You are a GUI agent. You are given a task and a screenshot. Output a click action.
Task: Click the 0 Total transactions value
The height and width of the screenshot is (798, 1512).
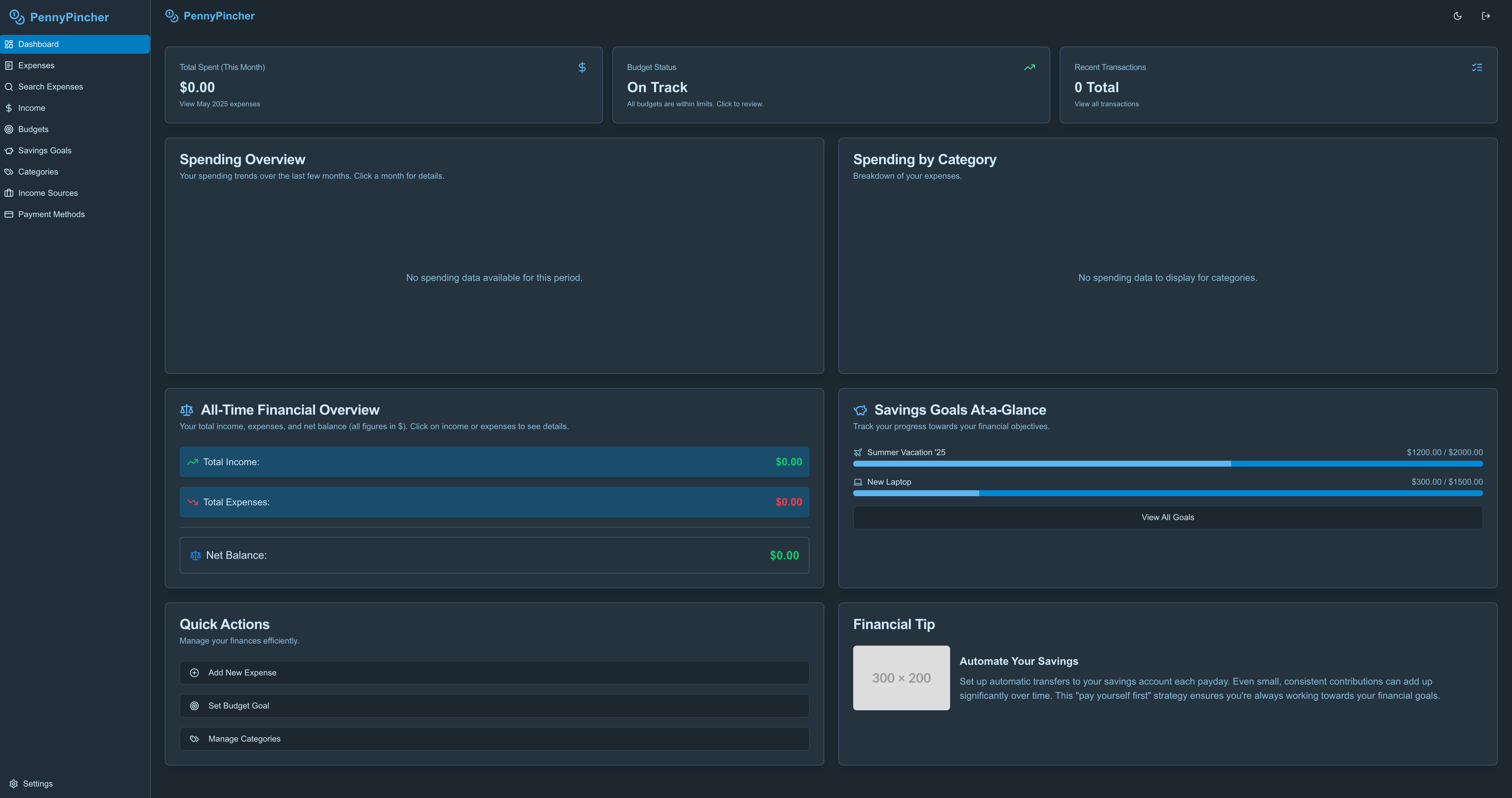click(x=1096, y=87)
